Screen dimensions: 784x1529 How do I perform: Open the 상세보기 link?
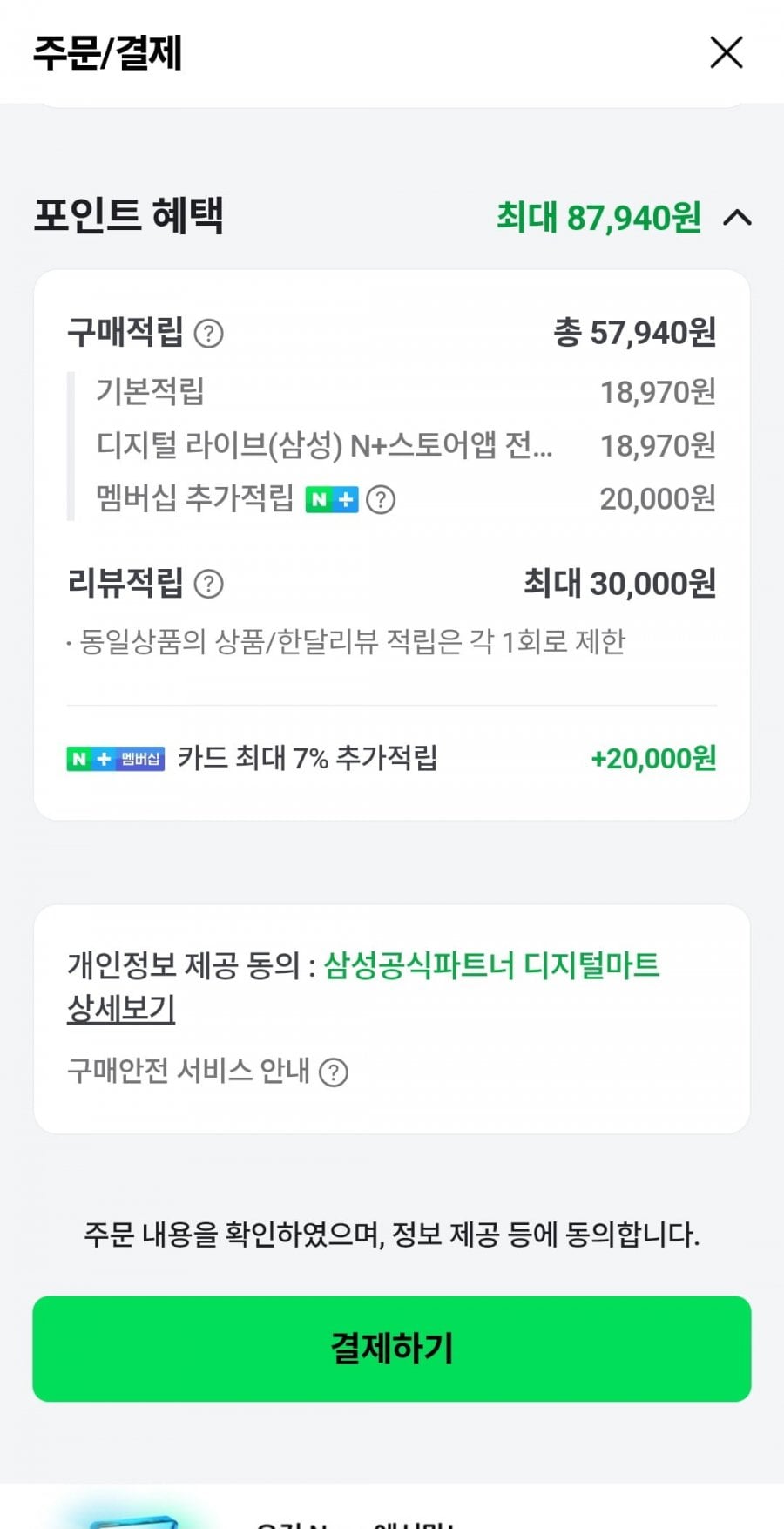(x=121, y=1009)
